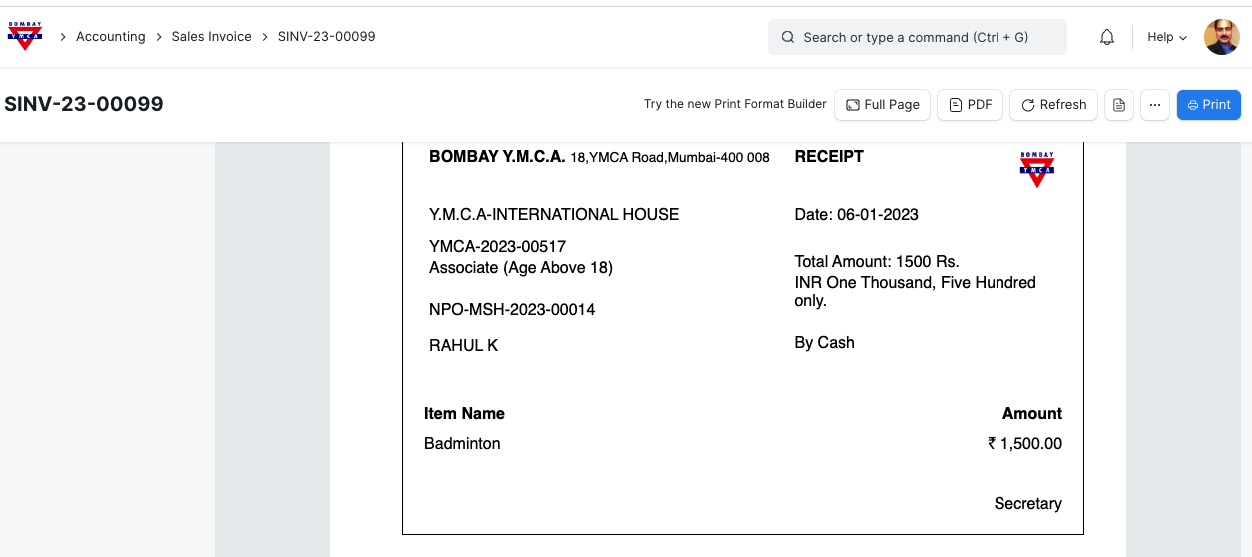The width and height of the screenshot is (1252, 557).
Task: Click the Bombay YMCA logo in navbar
Action: click(25, 36)
